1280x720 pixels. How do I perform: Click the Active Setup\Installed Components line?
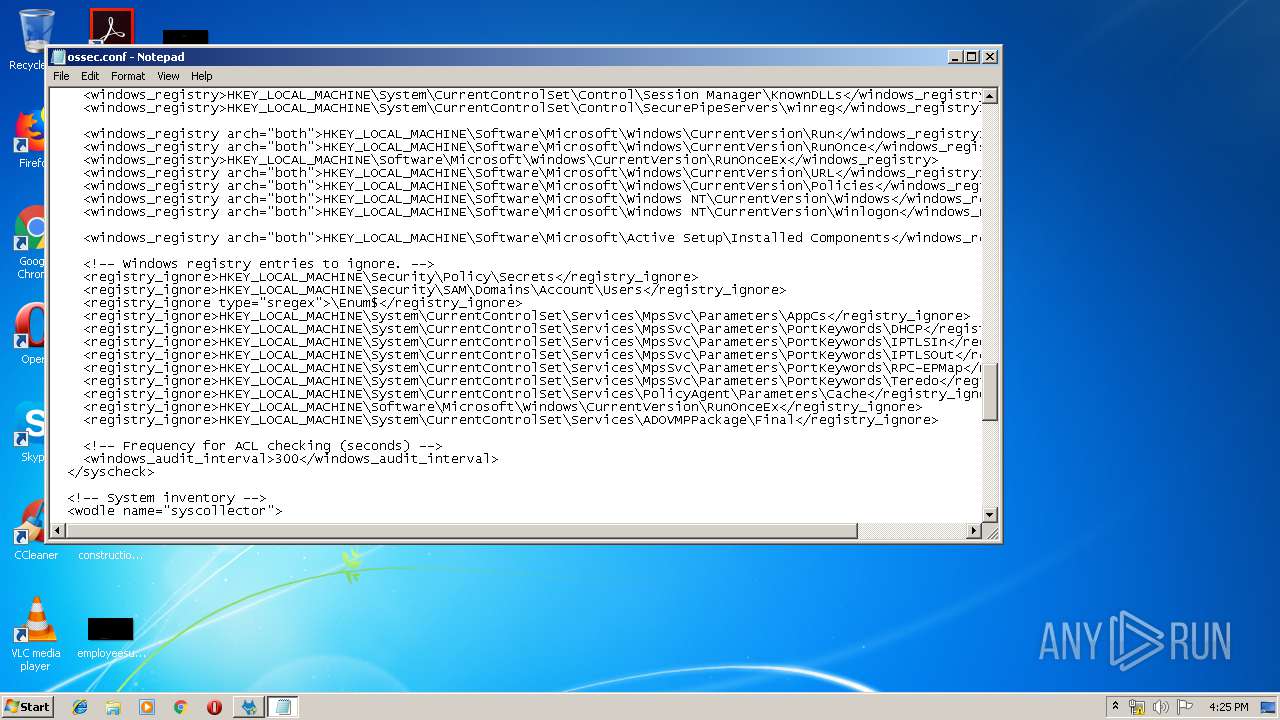532,238
